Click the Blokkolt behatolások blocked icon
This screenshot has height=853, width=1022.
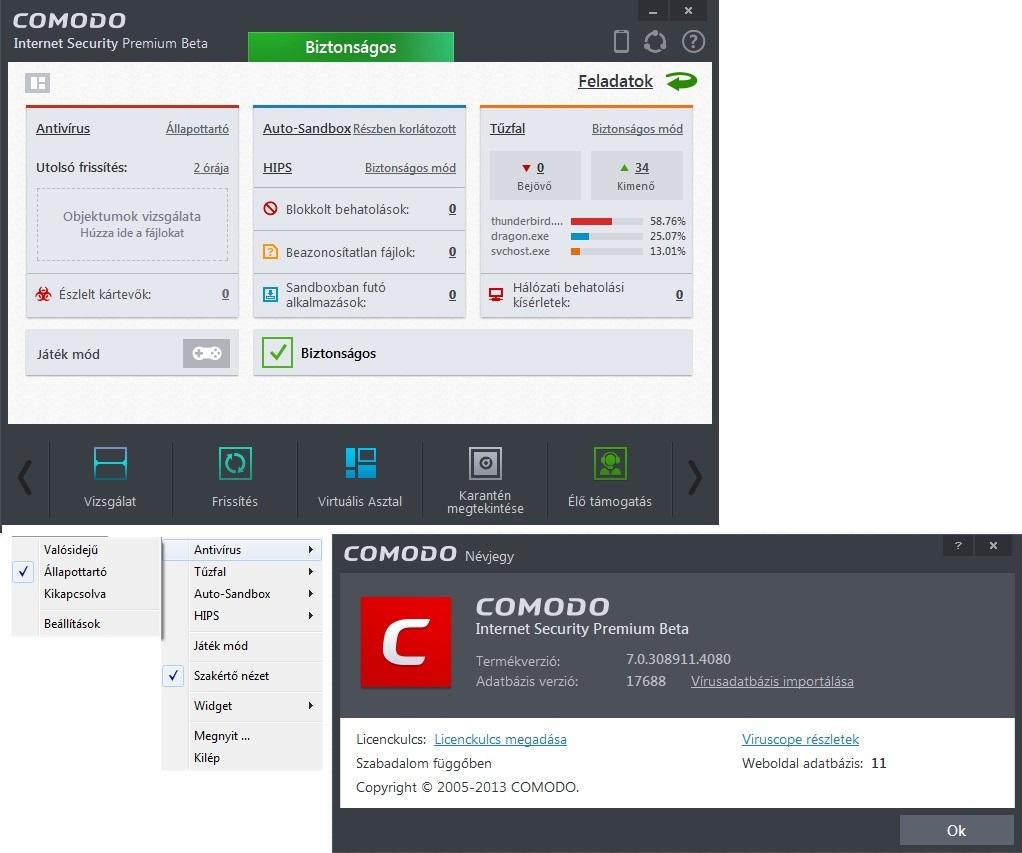point(270,209)
